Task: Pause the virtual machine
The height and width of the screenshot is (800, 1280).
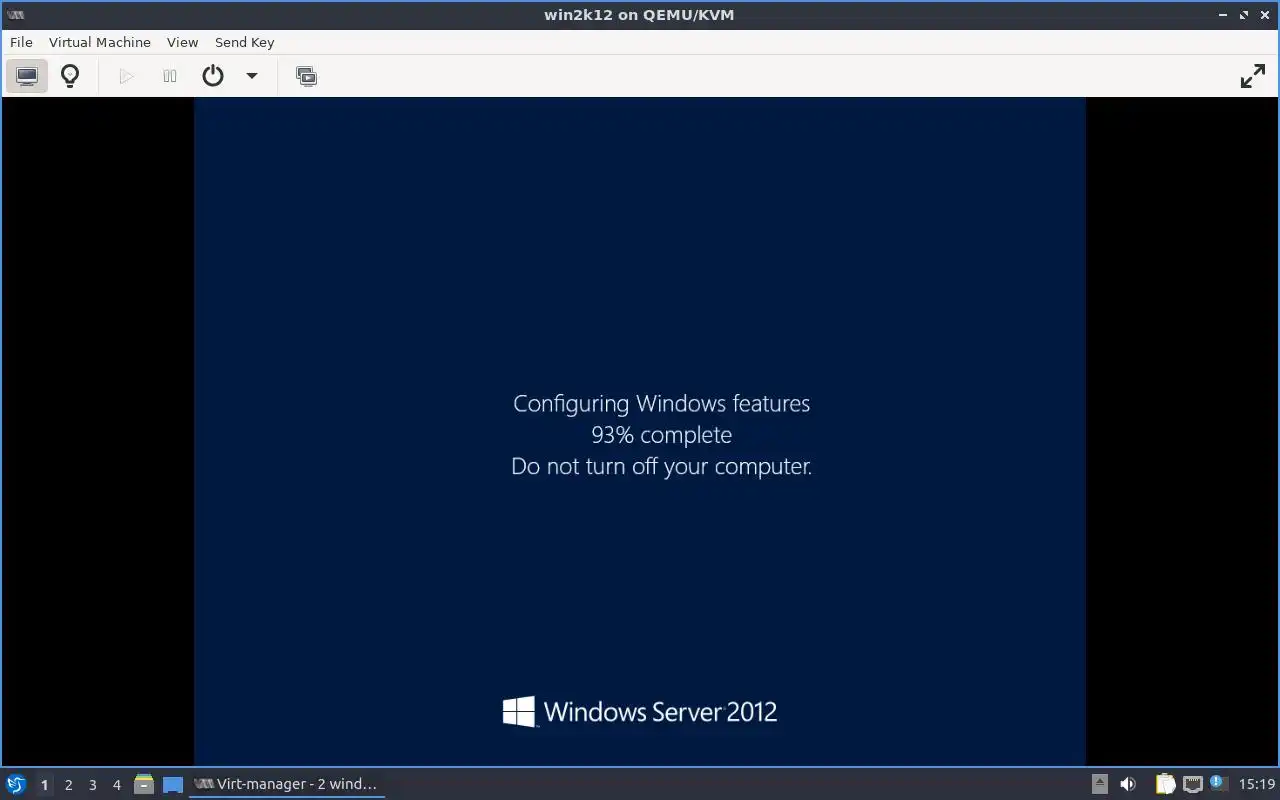Action: click(170, 76)
